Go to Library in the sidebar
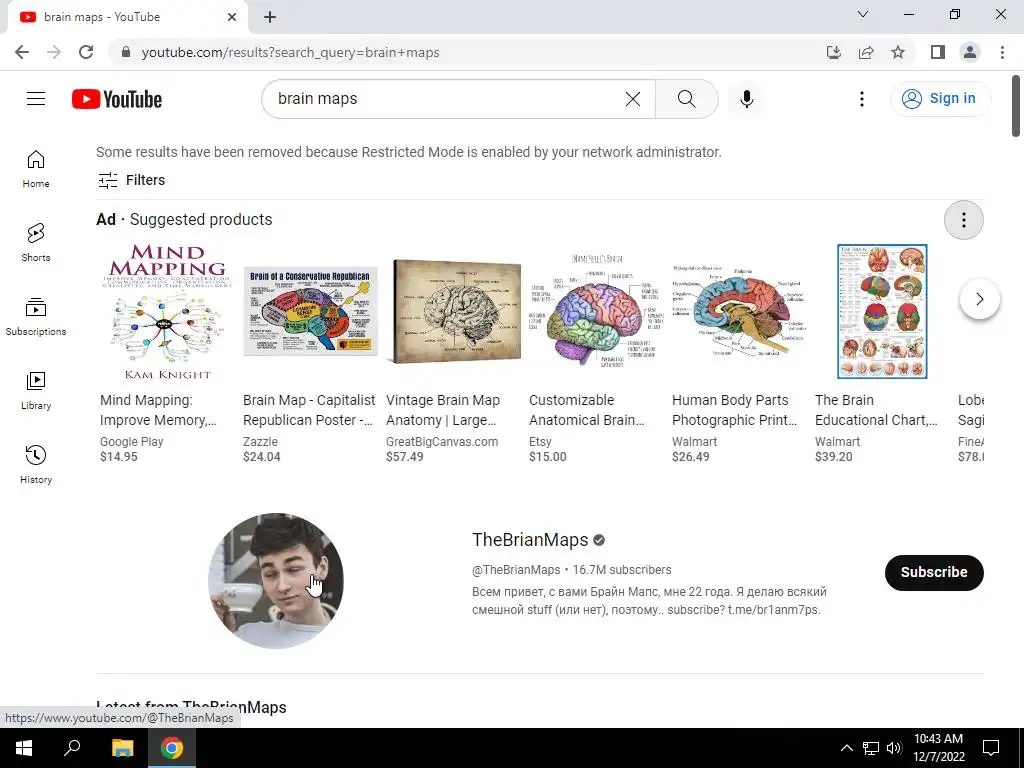The image size is (1024, 768). 36,391
